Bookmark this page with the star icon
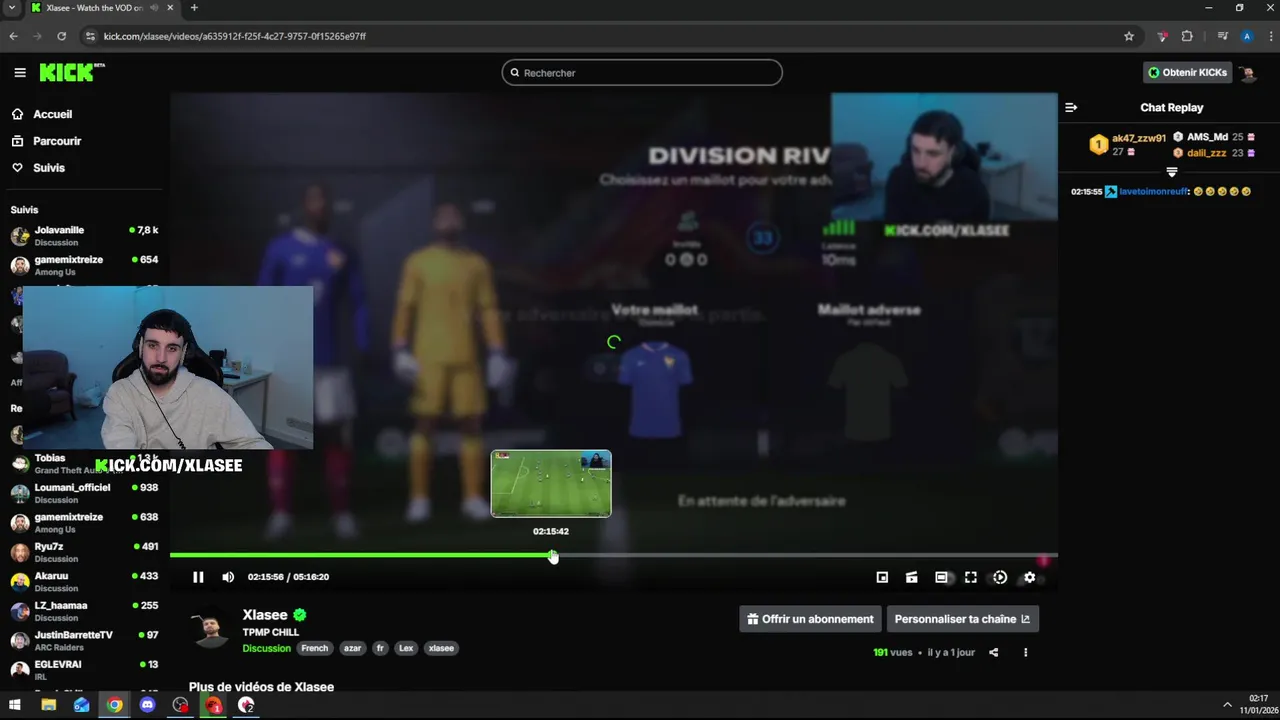Screen dimensions: 1280x720 click(1129, 36)
